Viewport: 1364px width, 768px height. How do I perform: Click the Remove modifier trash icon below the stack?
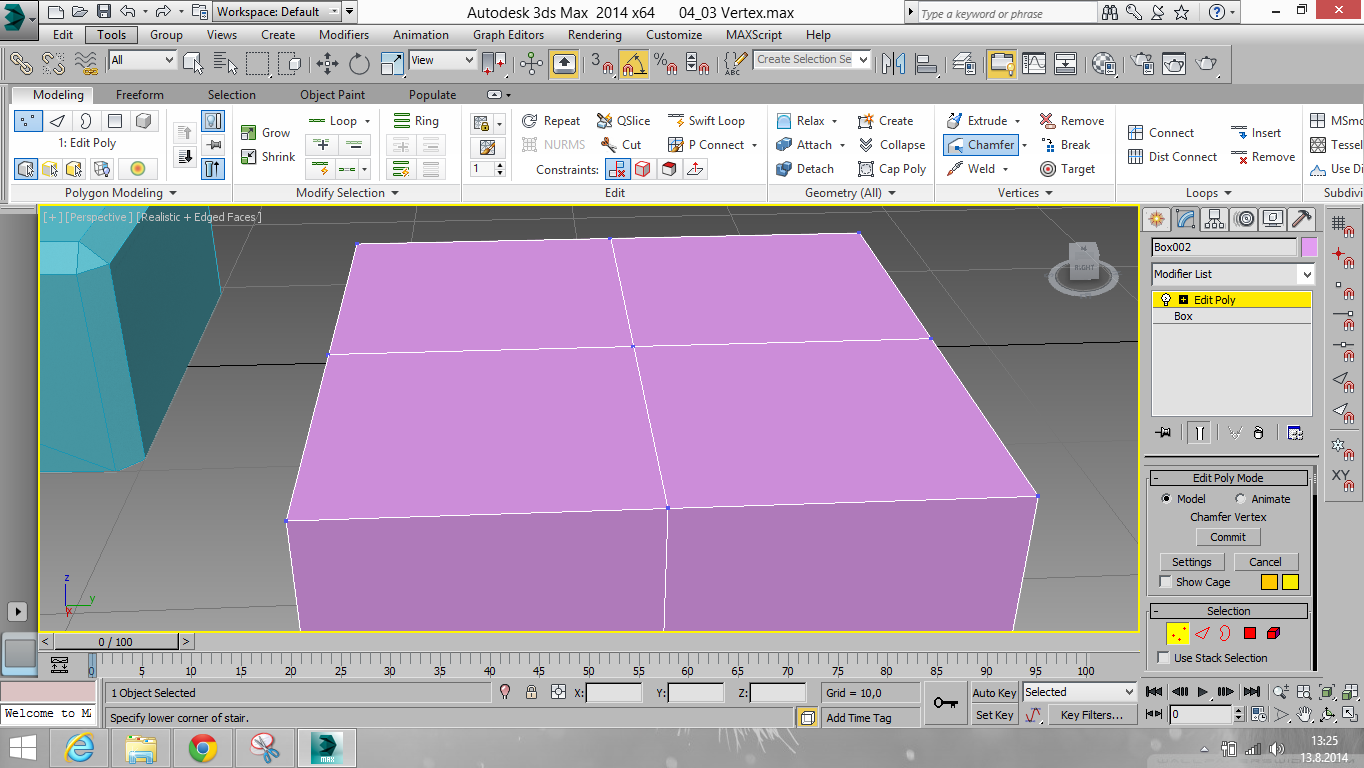(x=1258, y=432)
